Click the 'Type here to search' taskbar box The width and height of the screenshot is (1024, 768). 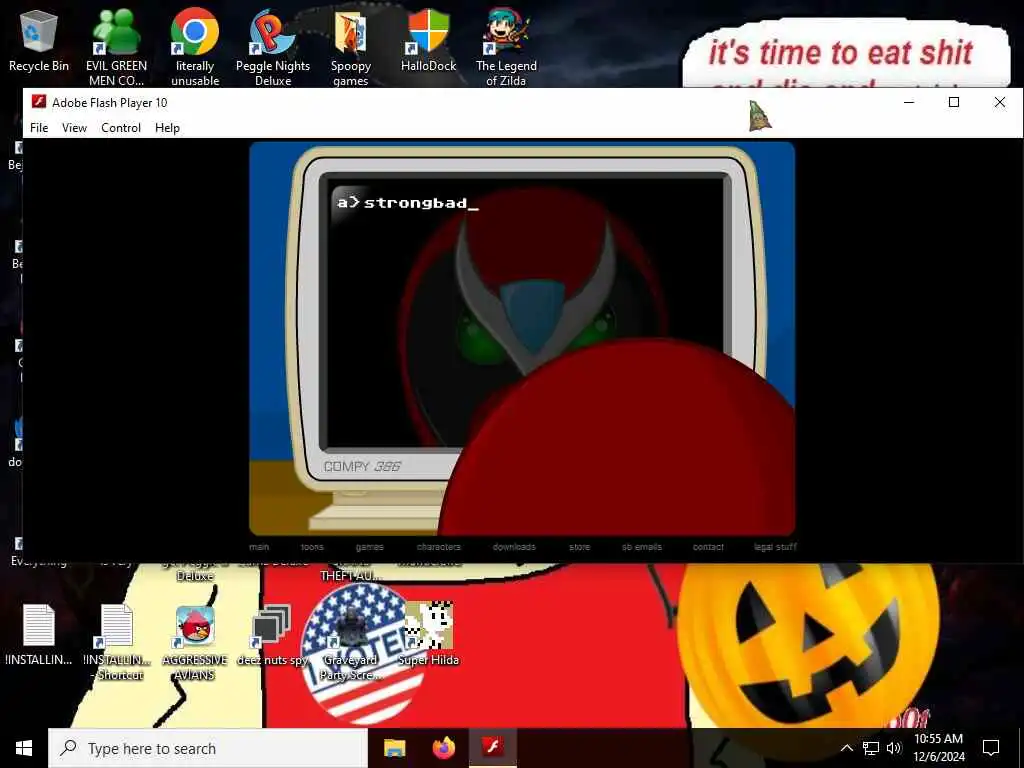208,748
